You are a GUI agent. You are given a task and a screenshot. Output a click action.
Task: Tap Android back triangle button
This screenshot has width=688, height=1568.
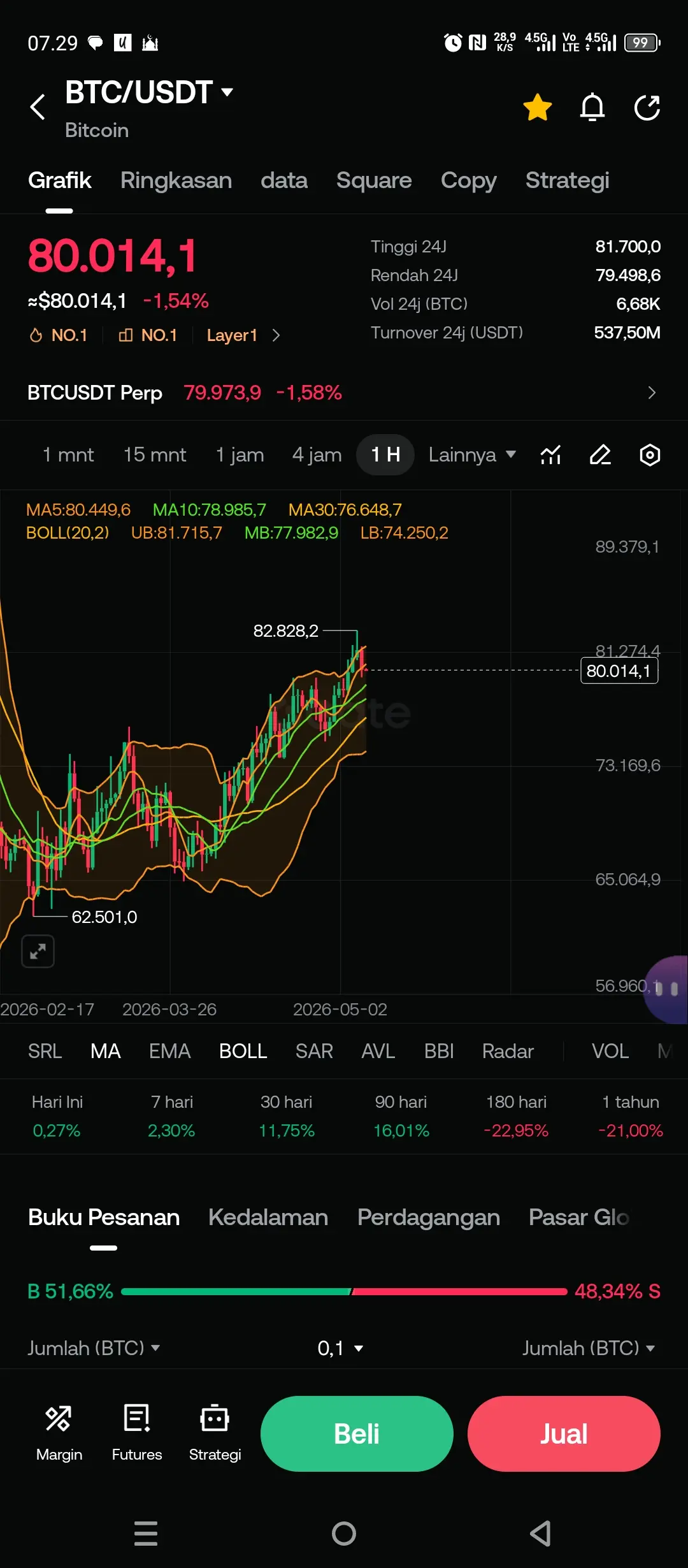[x=541, y=1533]
